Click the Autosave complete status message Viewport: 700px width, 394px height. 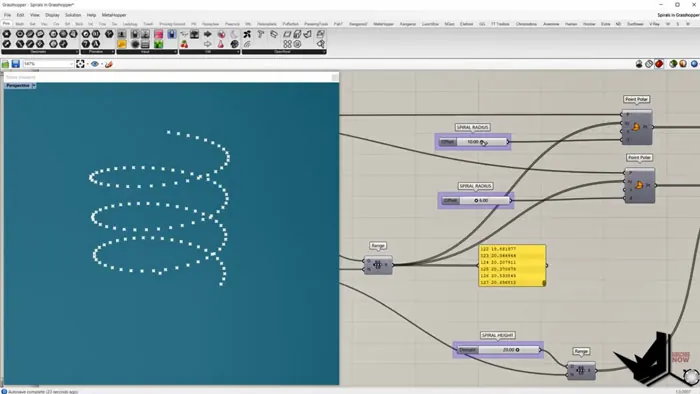pos(43,391)
